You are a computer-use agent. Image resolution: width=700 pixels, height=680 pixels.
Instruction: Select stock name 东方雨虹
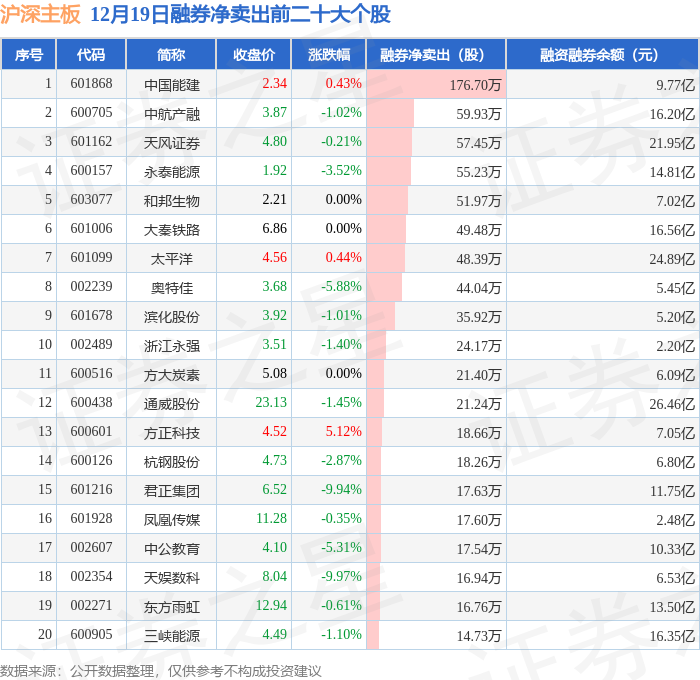(x=172, y=607)
